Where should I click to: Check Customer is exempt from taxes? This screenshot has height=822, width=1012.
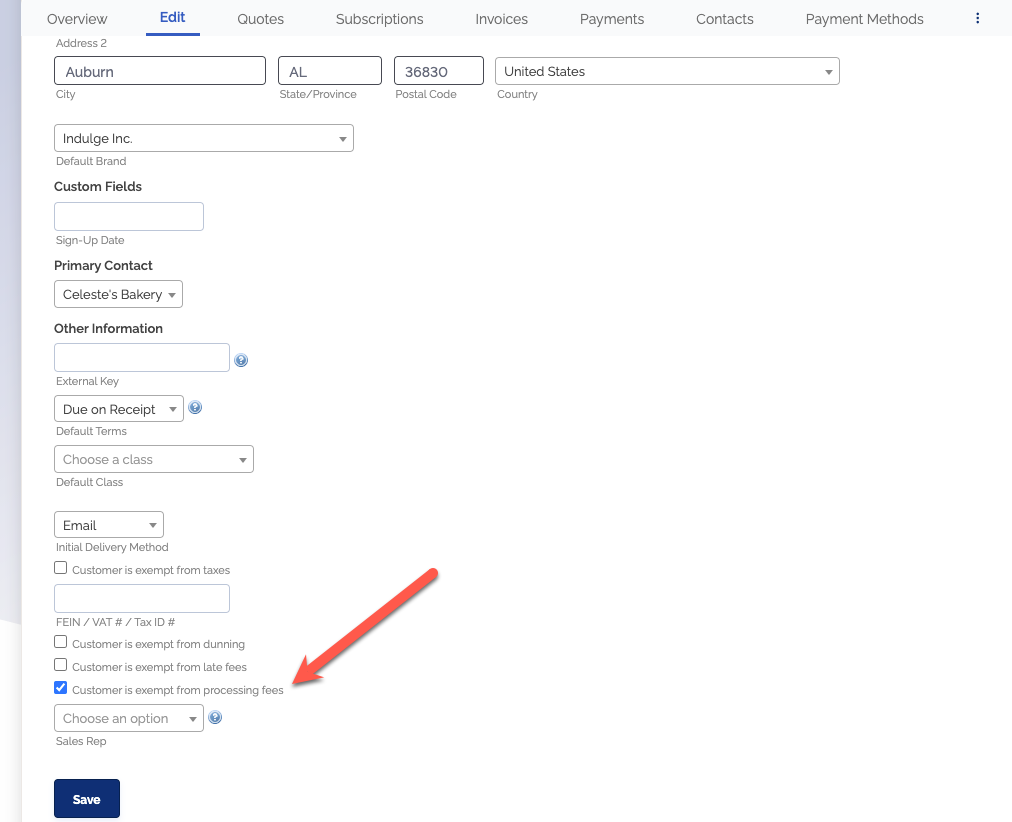pos(61,568)
